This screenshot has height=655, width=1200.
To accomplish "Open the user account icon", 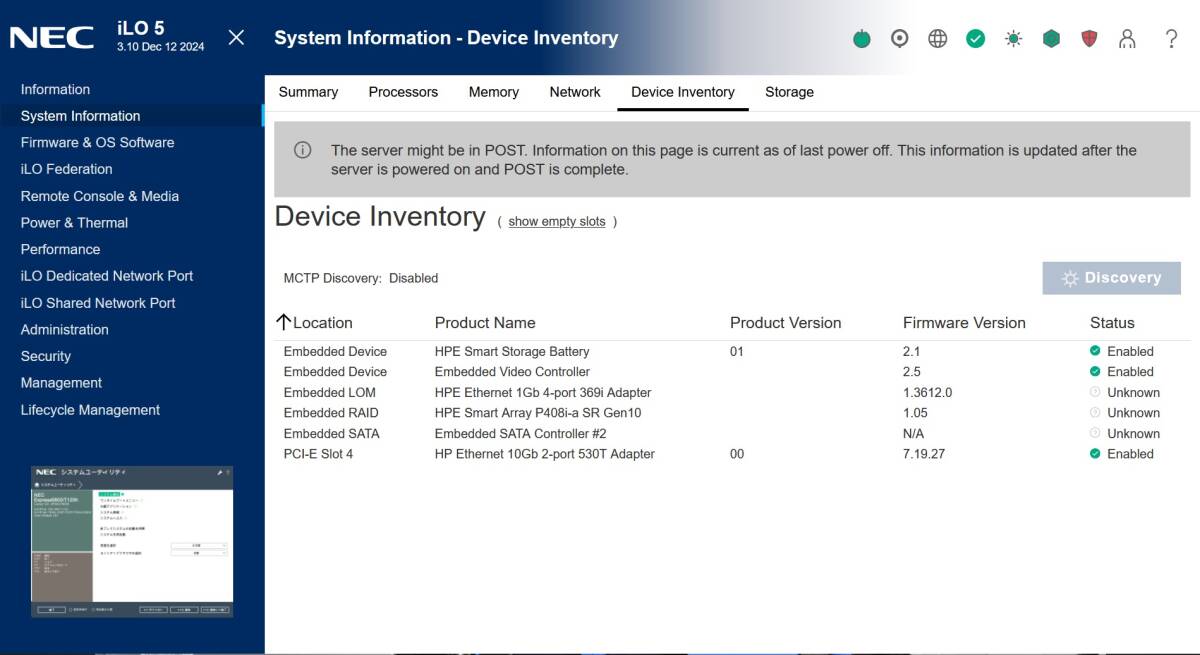I will point(1127,39).
